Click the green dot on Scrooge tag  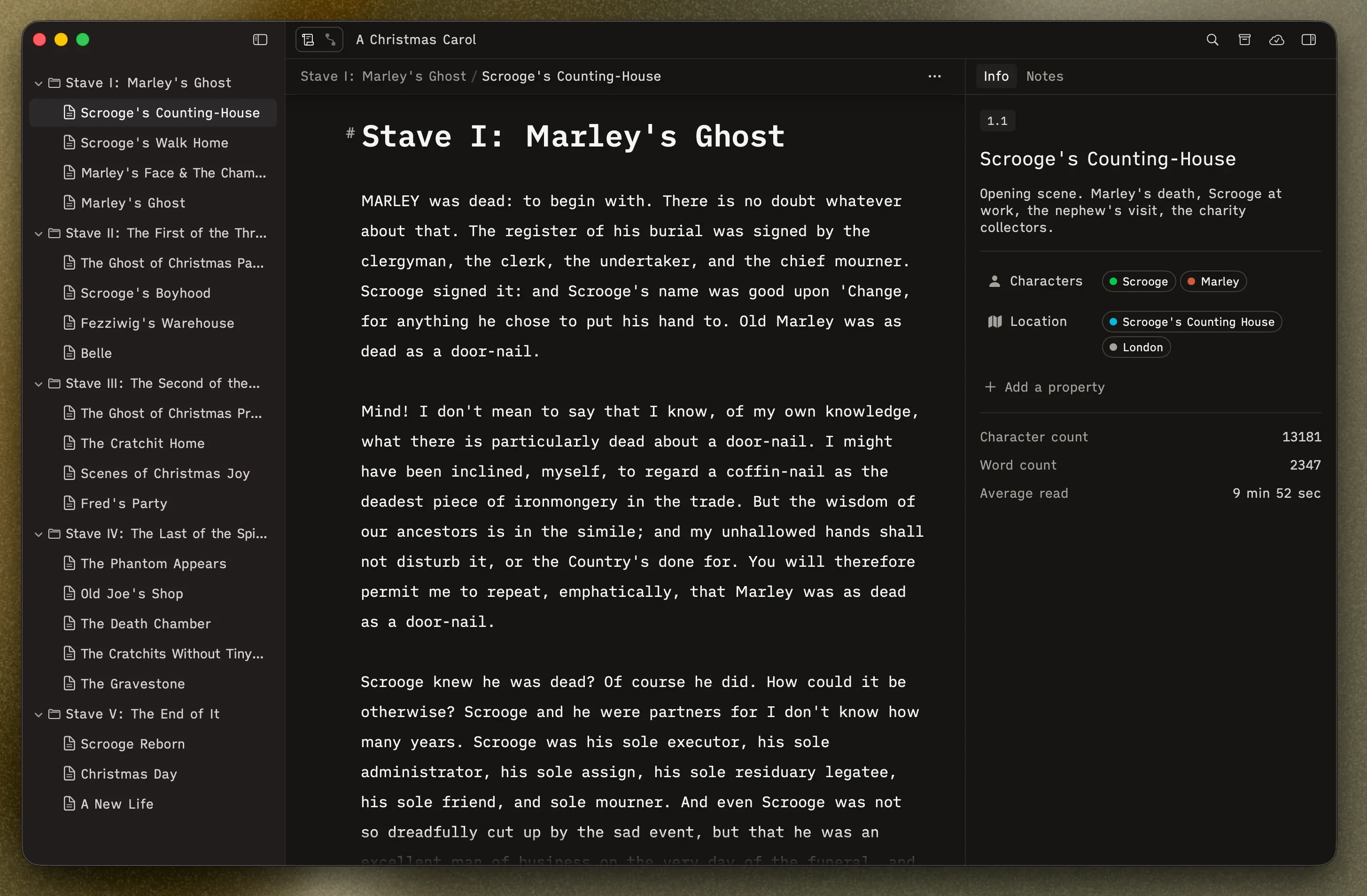point(1113,281)
